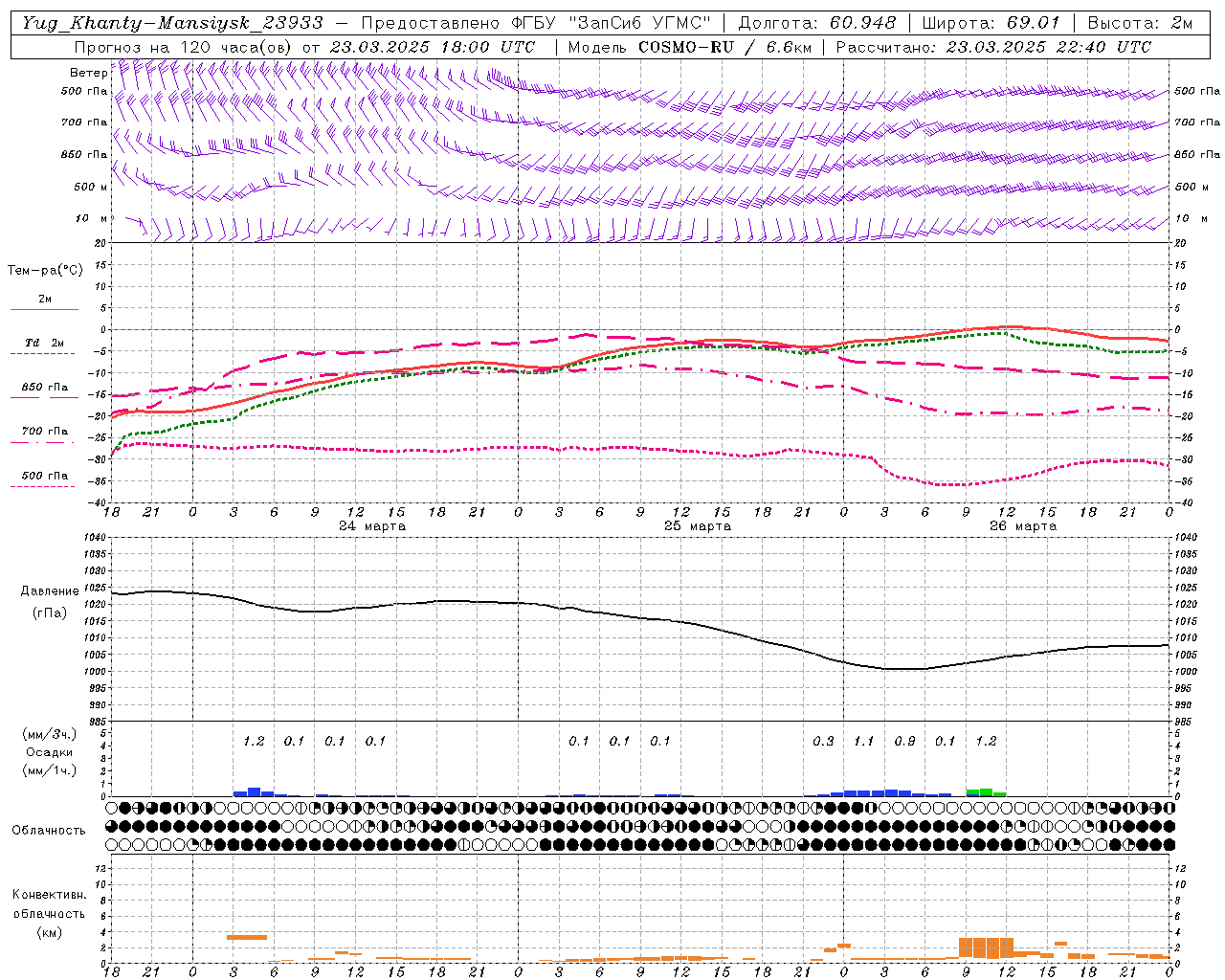The height and width of the screenshot is (980, 1225).
Task: Click the 'Рассчитано: 23.03.2025 22:40 UTC' text
Action: pyautogui.click(x=993, y=47)
